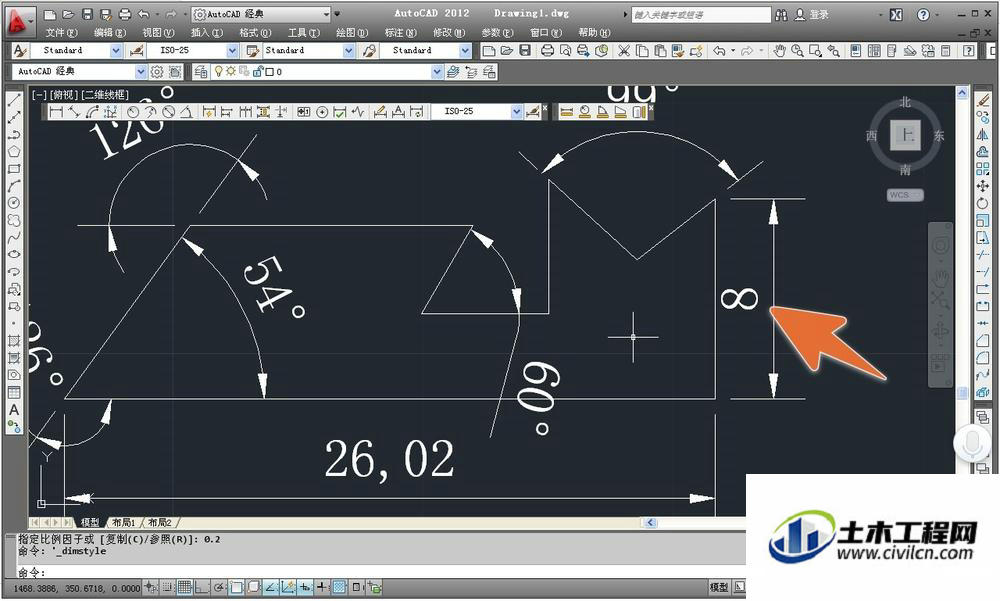Toggle Snap Mode in status bar
The image size is (1000, 601).
coord(168,587)
